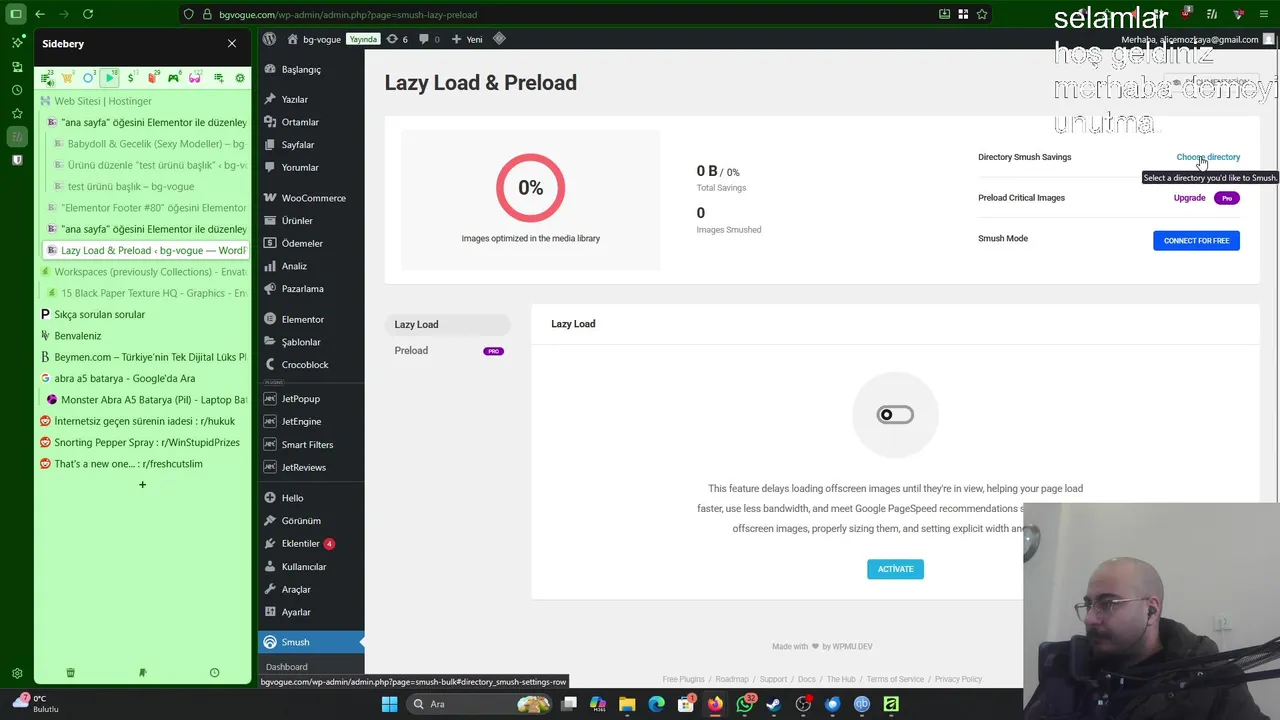Open the Ayarlar admin menu

(310, 612)
